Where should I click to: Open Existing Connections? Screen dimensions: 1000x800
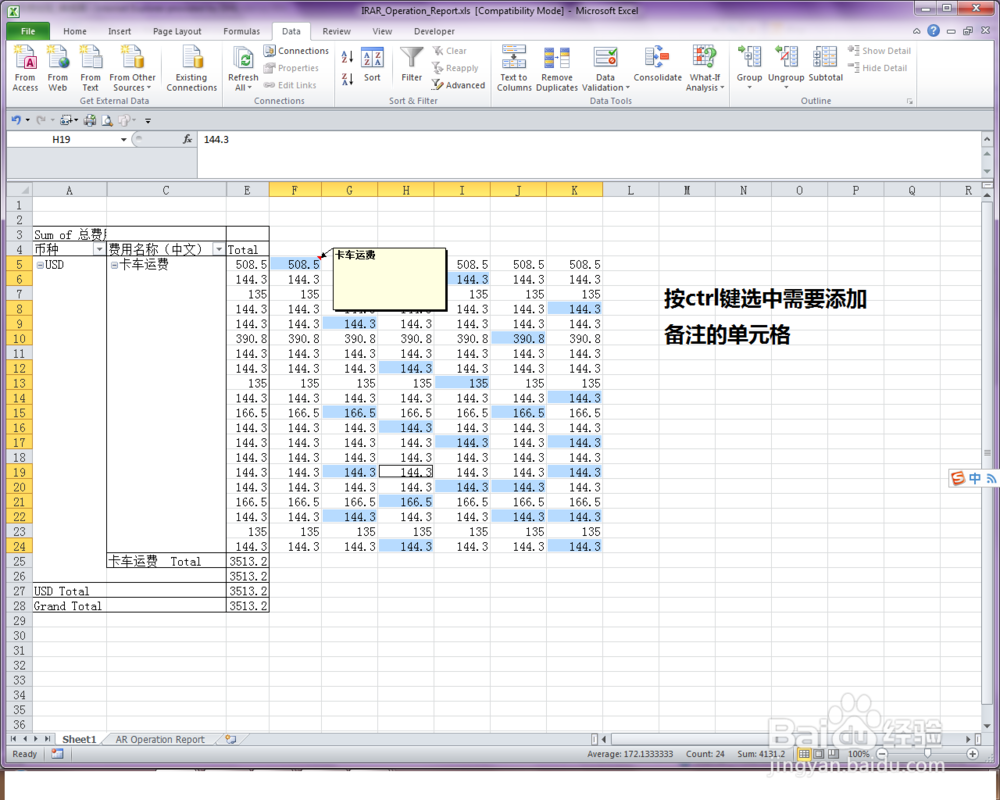(192, 68)
